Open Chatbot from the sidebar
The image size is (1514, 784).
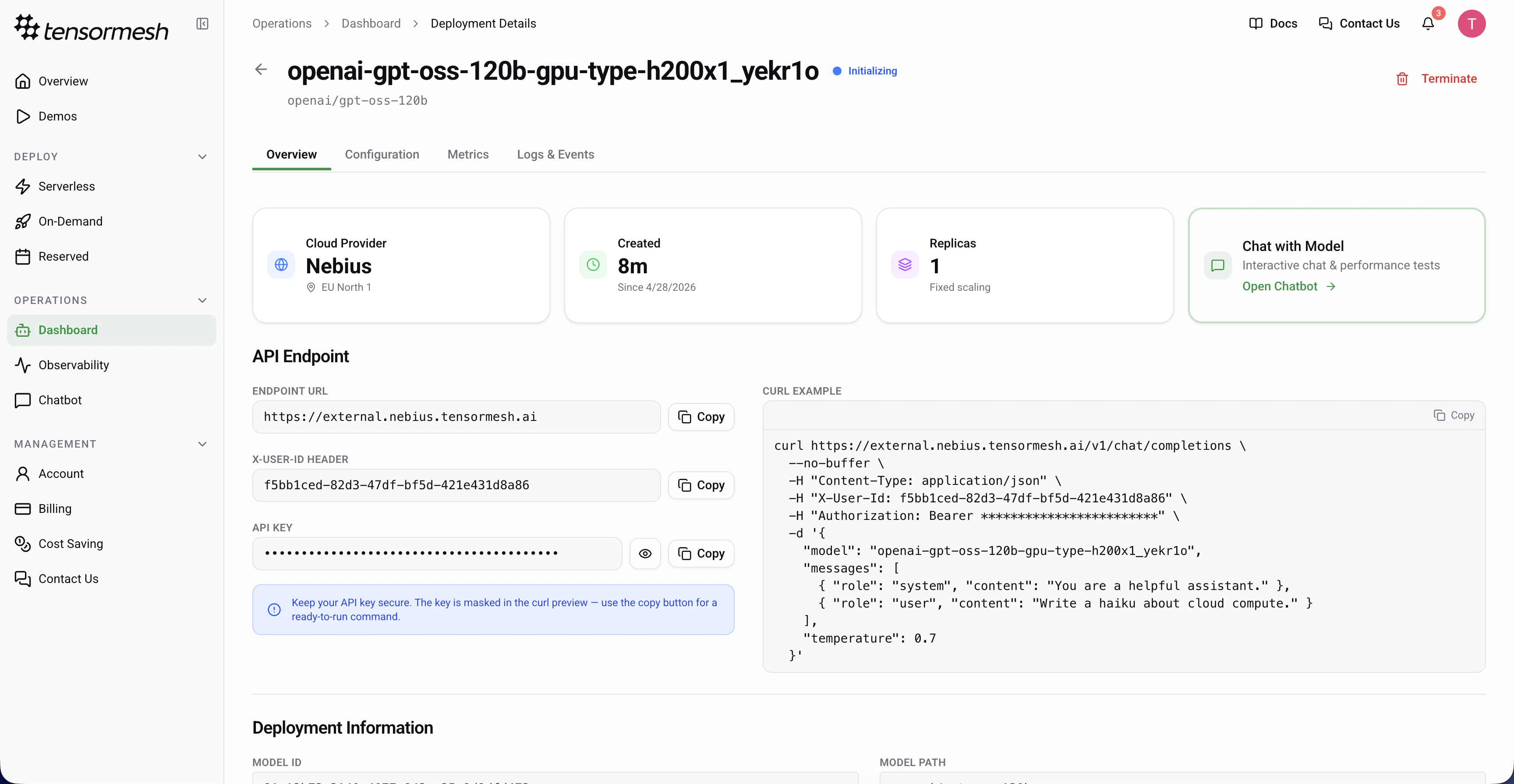pyautogui.click(x=112, y=400)
